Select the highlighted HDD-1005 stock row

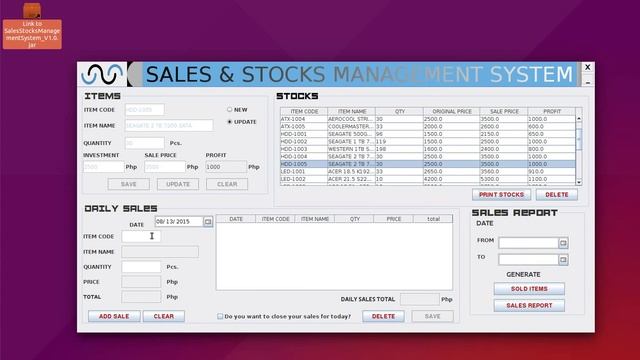pyautogui.click(x=428, y=164)
